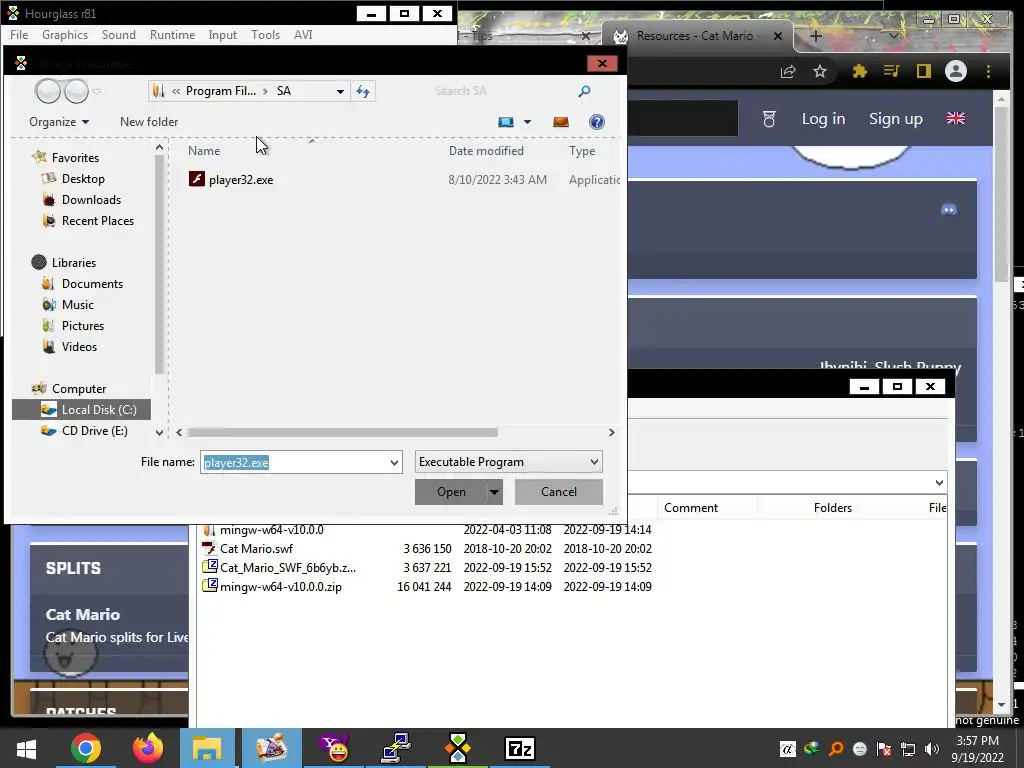Screen dimensions: 1024x768
Task: Select Computer in the navigation pane
Action: click(79, 389)
